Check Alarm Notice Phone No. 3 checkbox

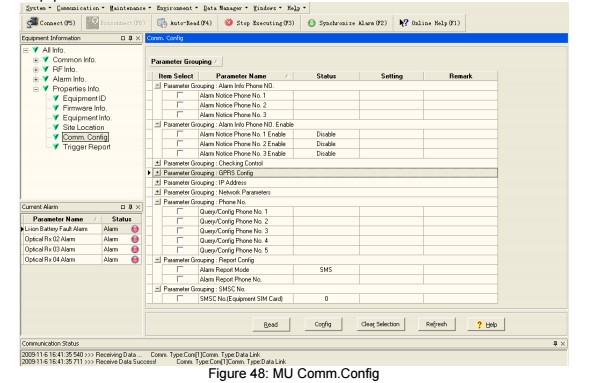click(180, 114)
